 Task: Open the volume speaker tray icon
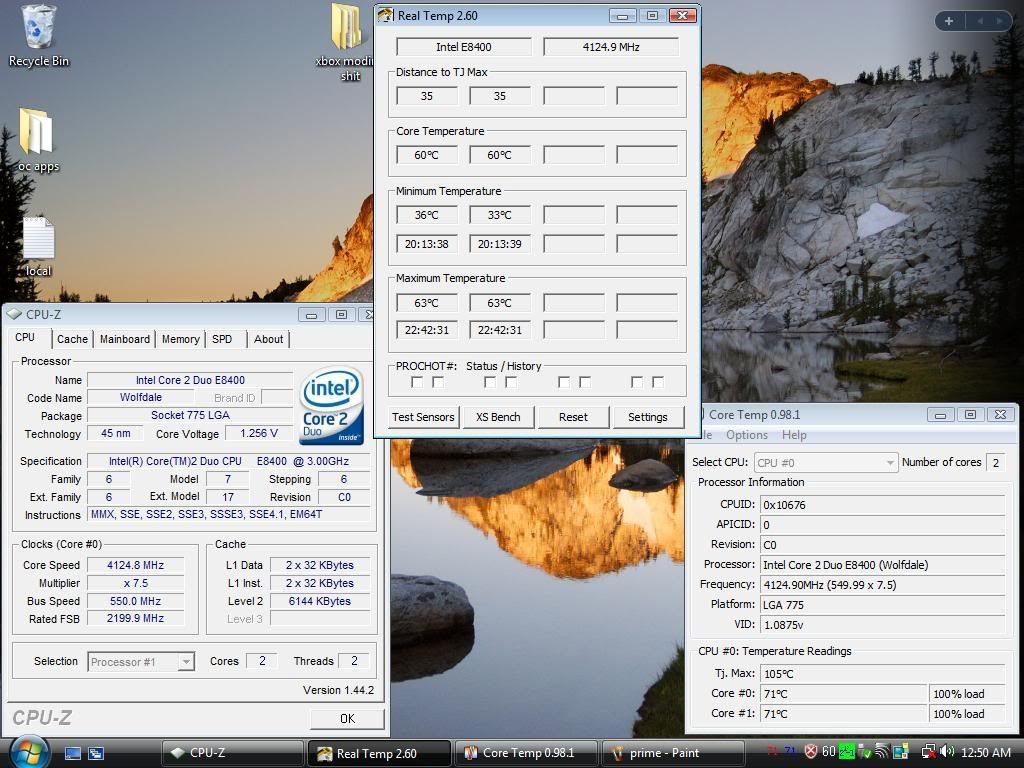click(948, 752)
